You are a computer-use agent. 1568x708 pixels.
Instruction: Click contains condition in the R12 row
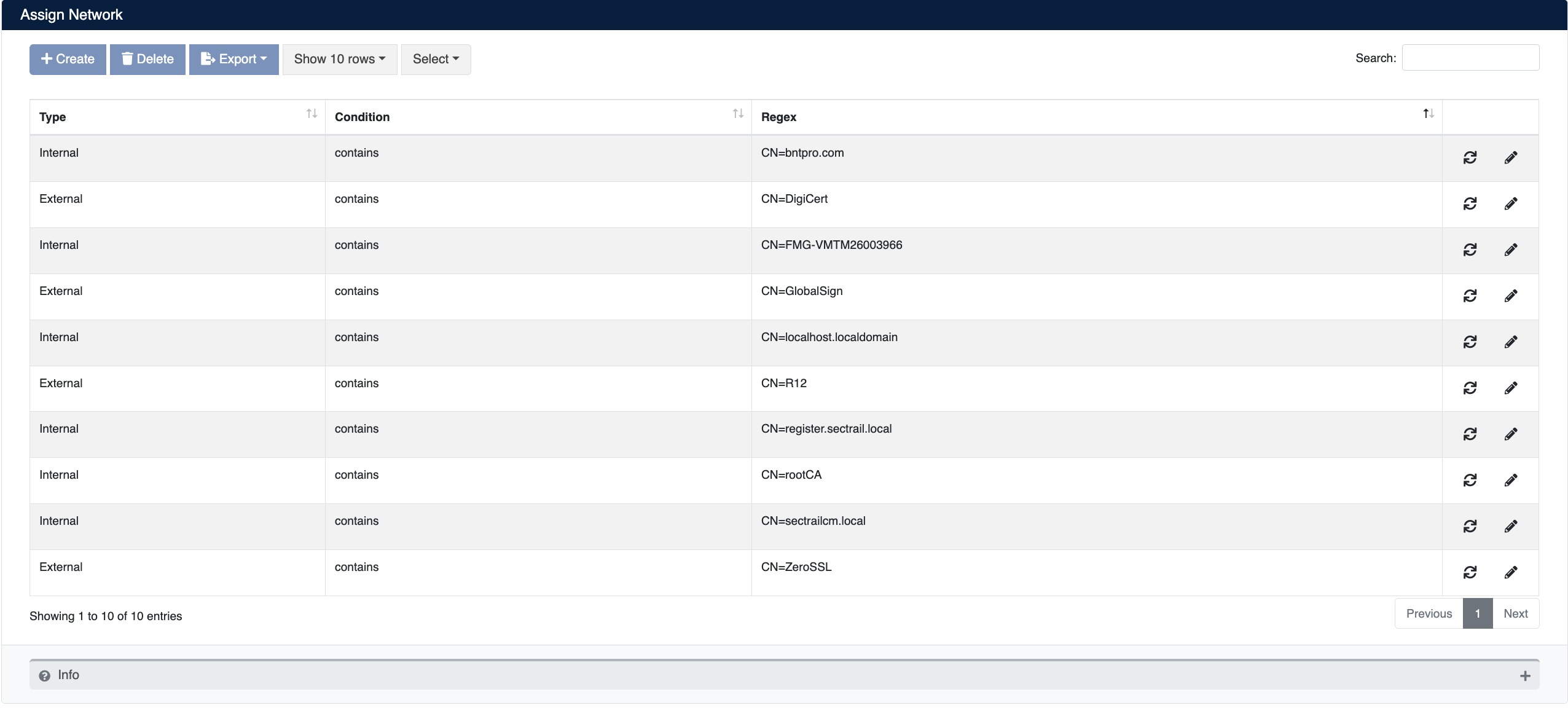click(x=356, y=383)
